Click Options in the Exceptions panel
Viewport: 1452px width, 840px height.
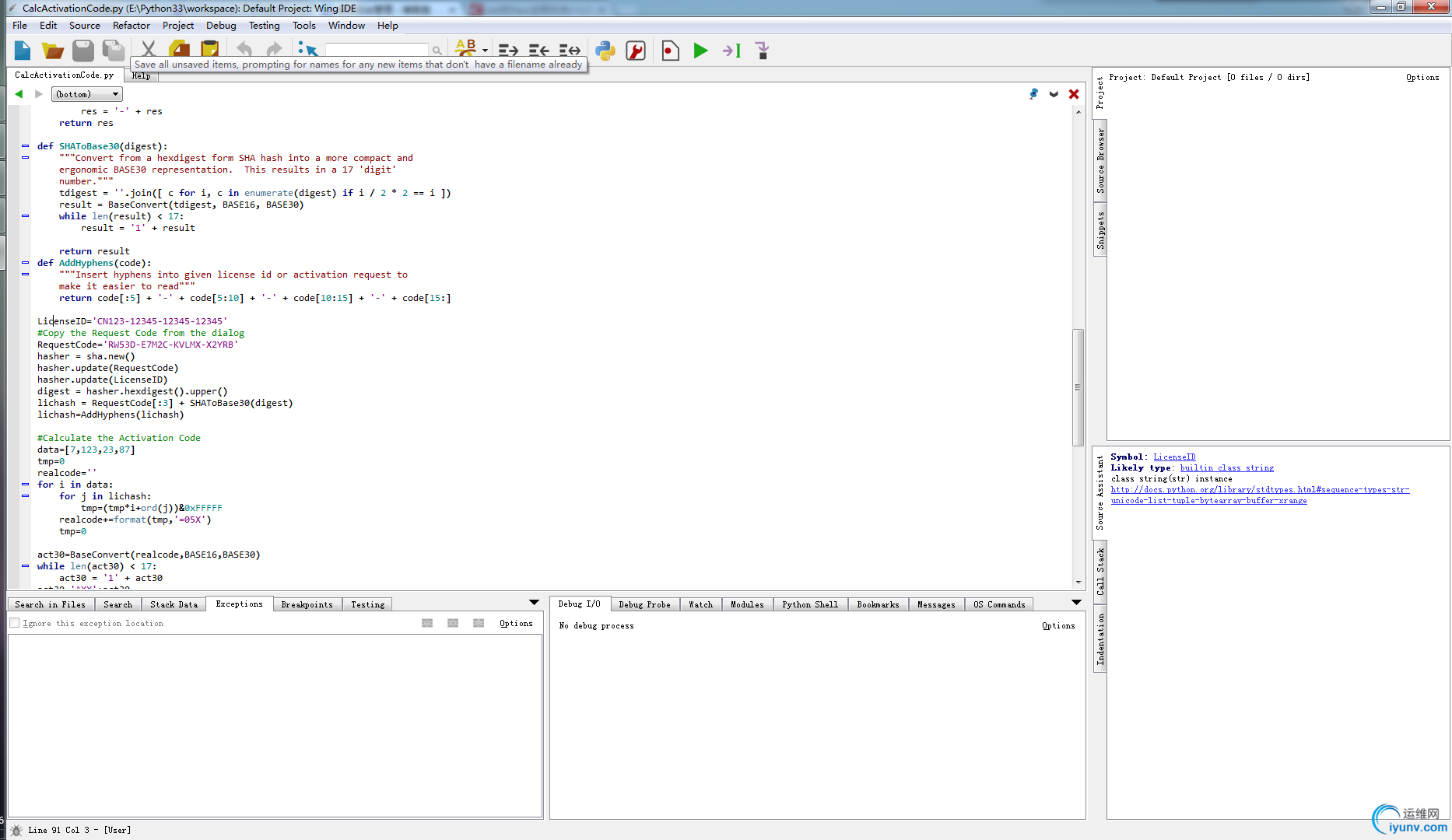pyautogui.click(x=516, y=623)
